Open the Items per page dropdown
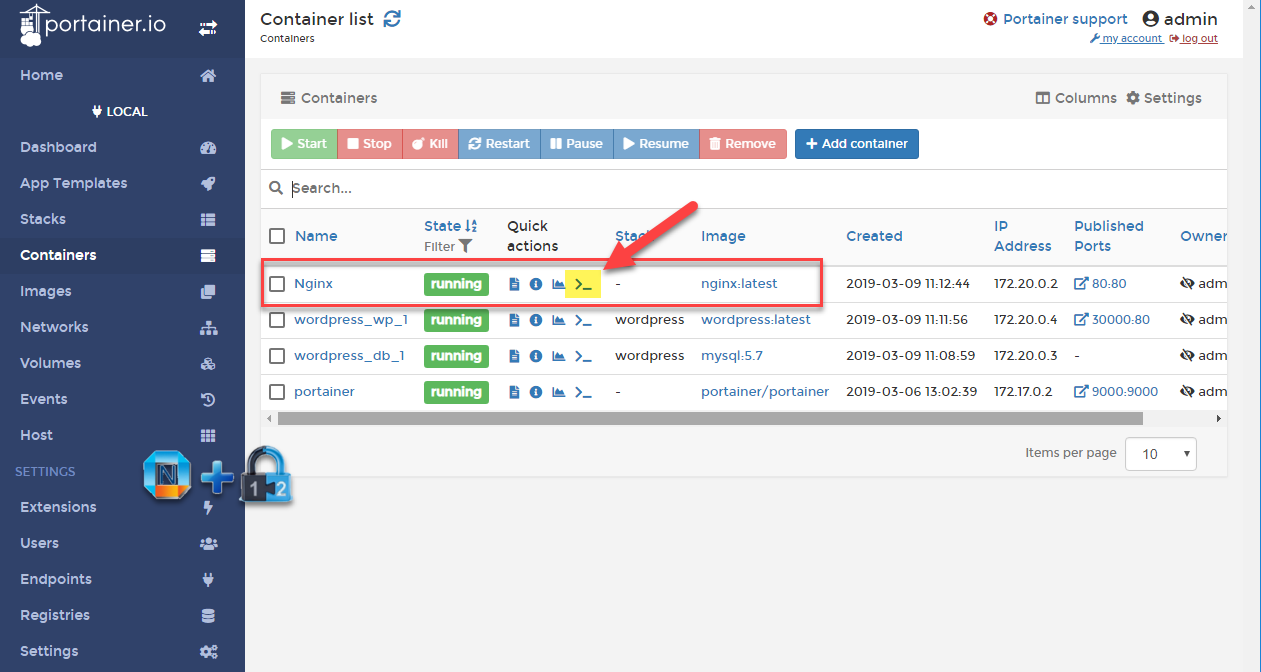The width and height of the screenshot is (1261, 672). 1161,454
